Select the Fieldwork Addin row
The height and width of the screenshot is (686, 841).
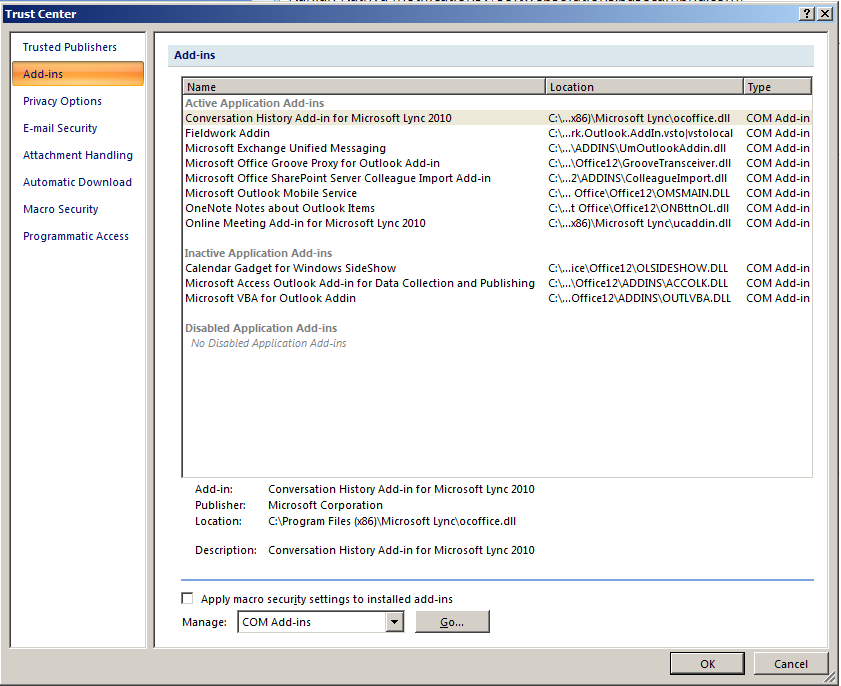tap(497, 133)
